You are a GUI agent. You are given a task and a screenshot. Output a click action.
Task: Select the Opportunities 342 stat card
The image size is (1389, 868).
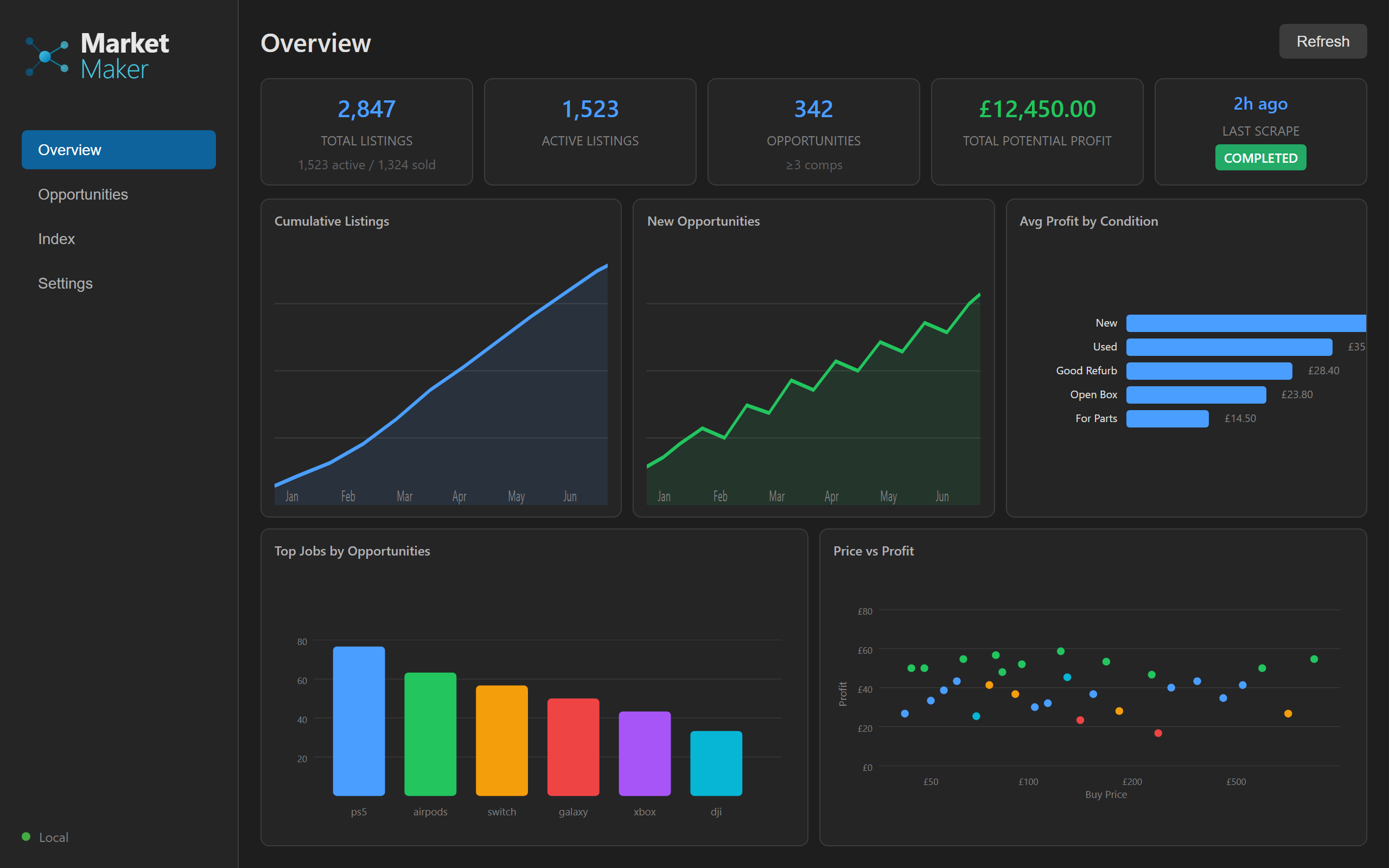click(813, 131)
